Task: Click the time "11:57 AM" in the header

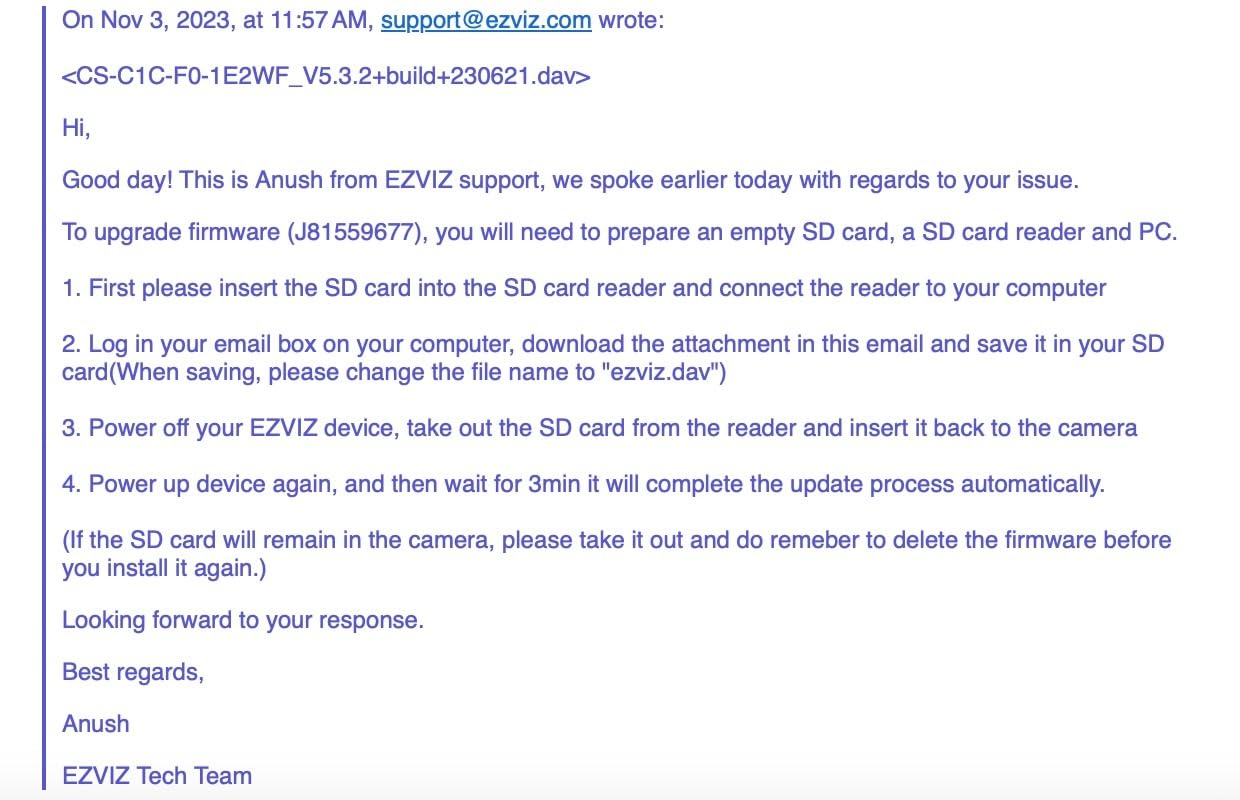Action: [x=321, y=21]
